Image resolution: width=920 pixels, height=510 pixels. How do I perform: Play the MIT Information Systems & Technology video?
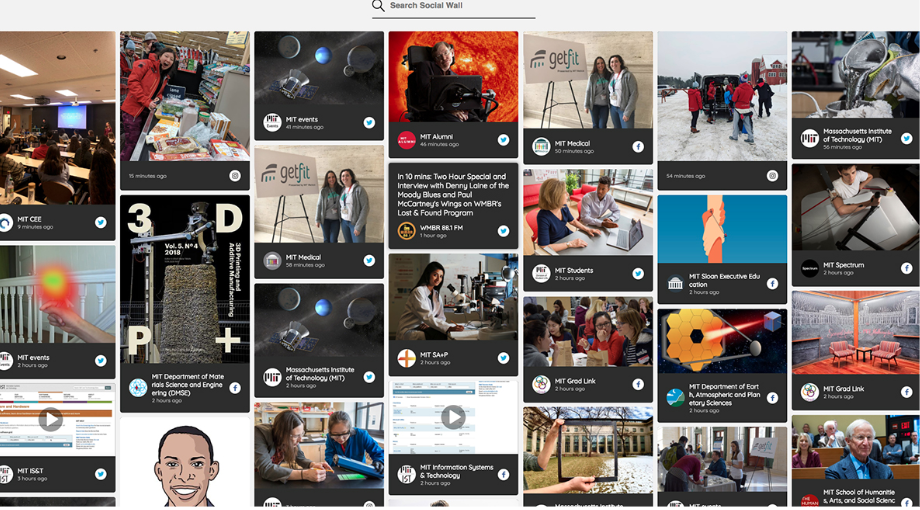click(453, 417)
